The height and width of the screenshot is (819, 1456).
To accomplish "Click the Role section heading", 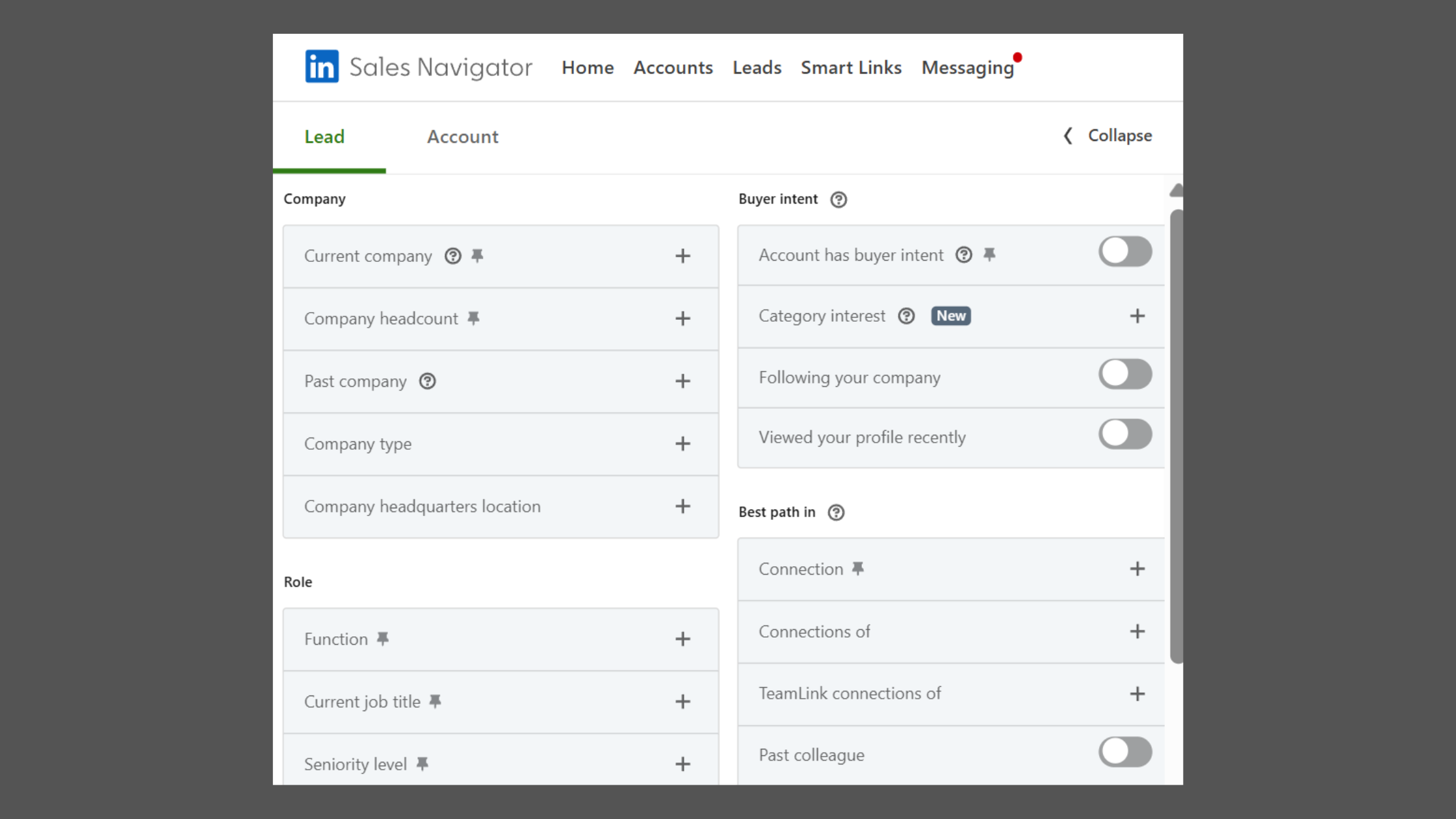I will 298,582.
